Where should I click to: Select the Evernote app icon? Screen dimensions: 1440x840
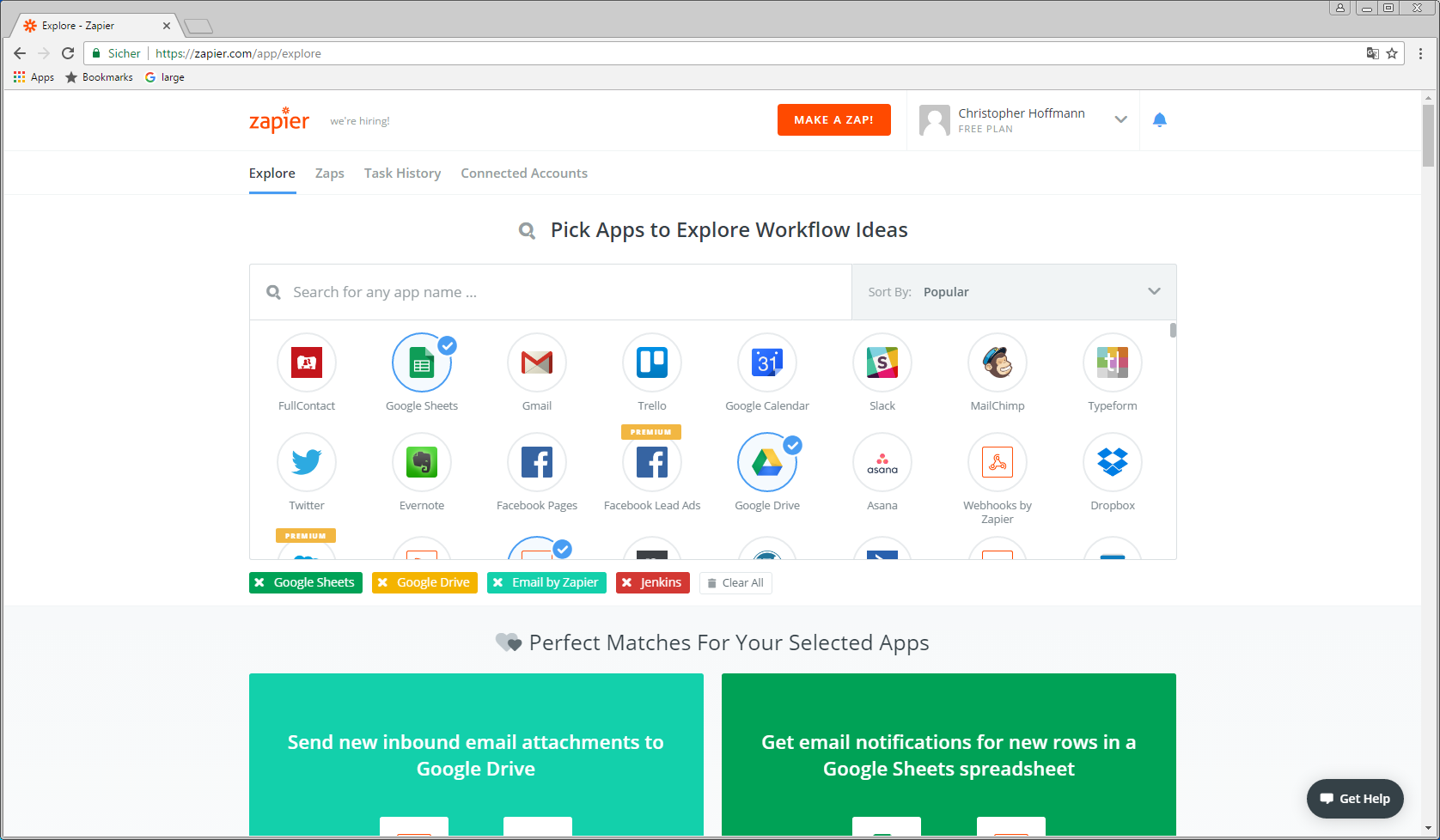point(422,462)
